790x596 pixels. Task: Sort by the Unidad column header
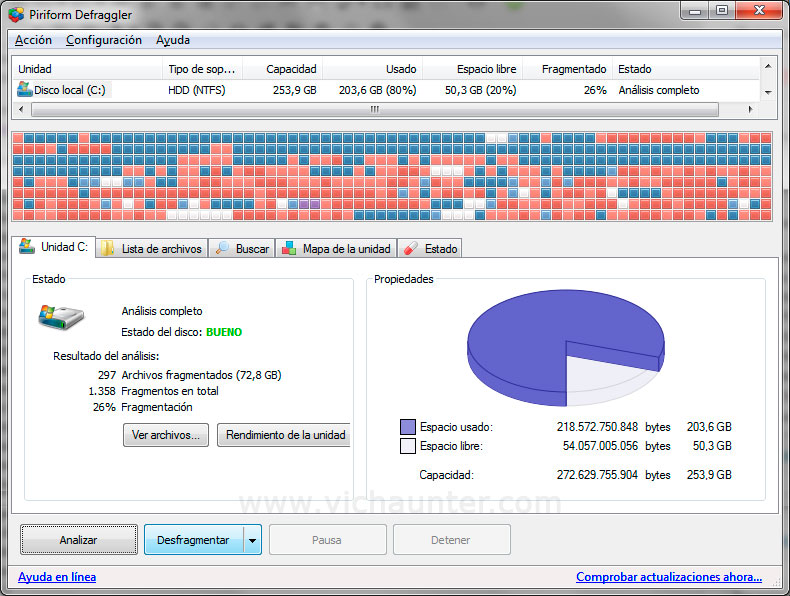tap(87, 69)
